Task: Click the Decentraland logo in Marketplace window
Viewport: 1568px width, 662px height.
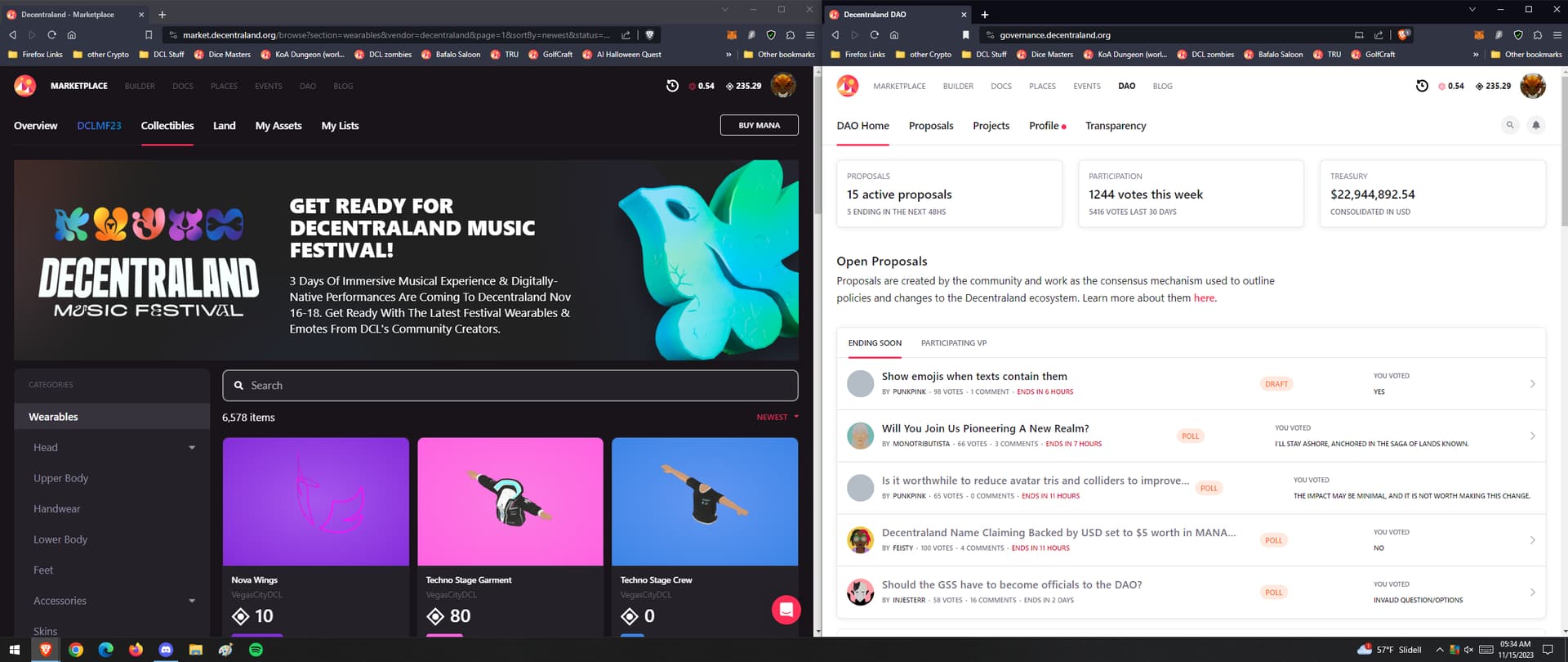Action: click(25, 86)
